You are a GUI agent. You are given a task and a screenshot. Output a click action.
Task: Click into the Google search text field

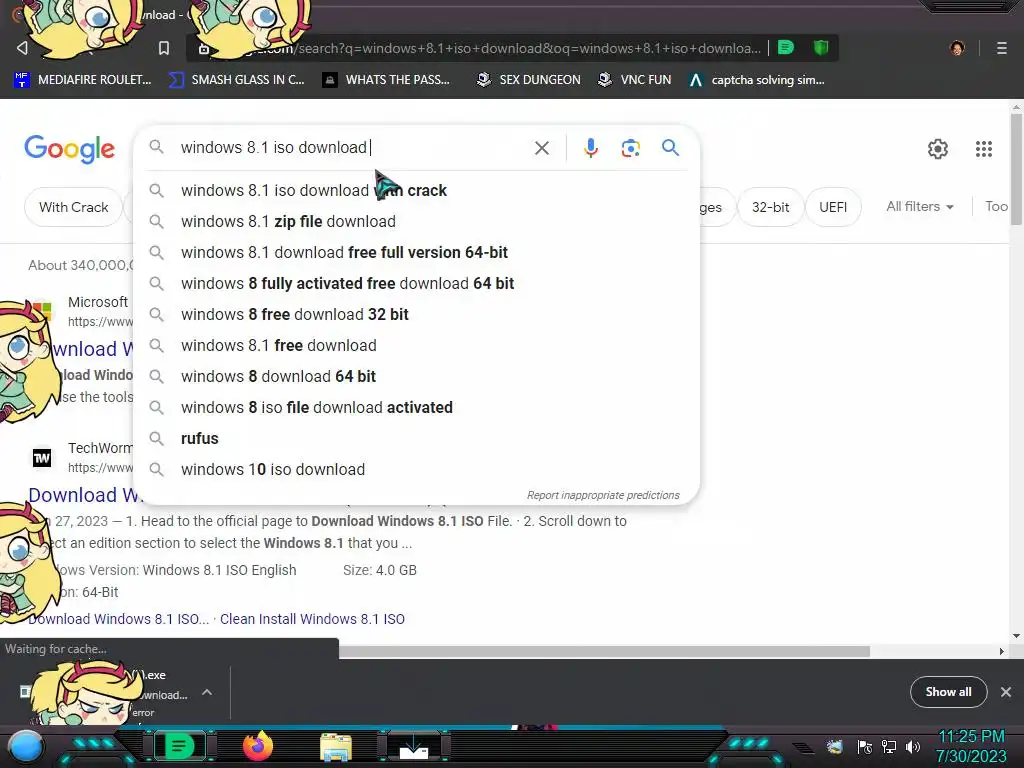[x=353, y=148]
